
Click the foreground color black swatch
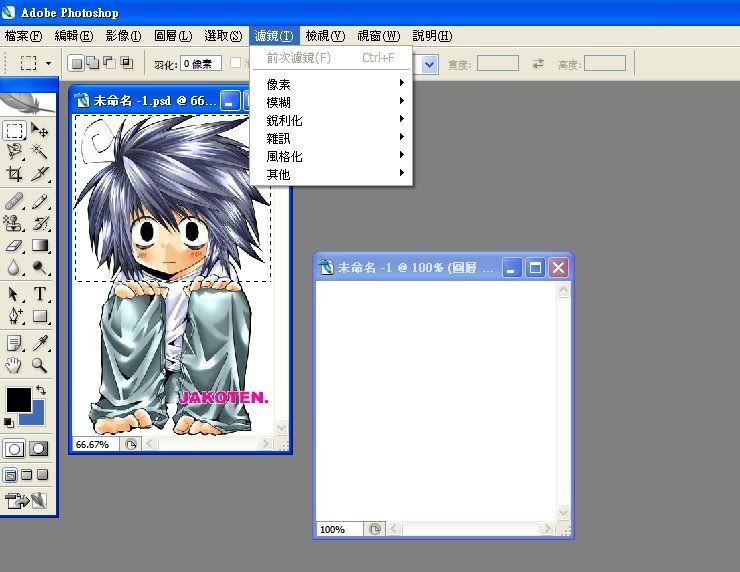[x=19, y=400]
